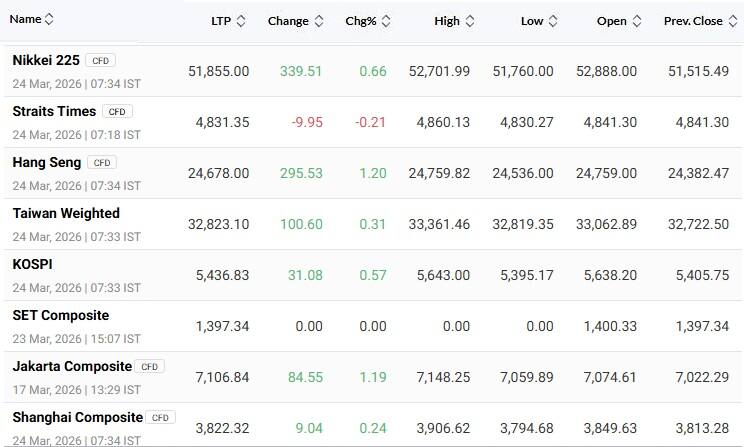
Task: Open the Taiwan Weighted index link
Action: [x=66, y=213]
